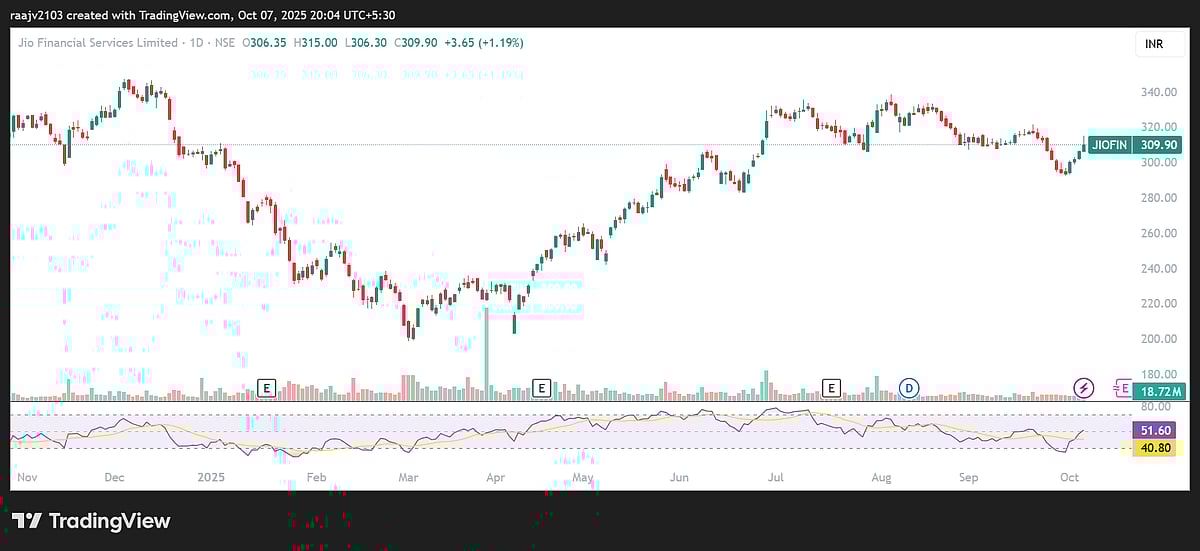
Task: Click the '2025' year label on time axis
Action: pyautogui.click(x=213, y=478)
